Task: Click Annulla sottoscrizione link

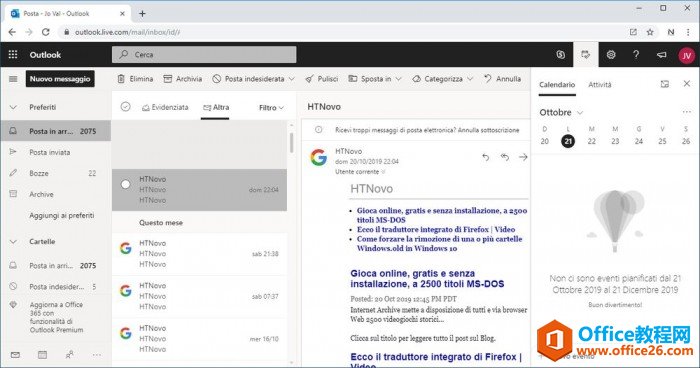Action: point(488,130)
